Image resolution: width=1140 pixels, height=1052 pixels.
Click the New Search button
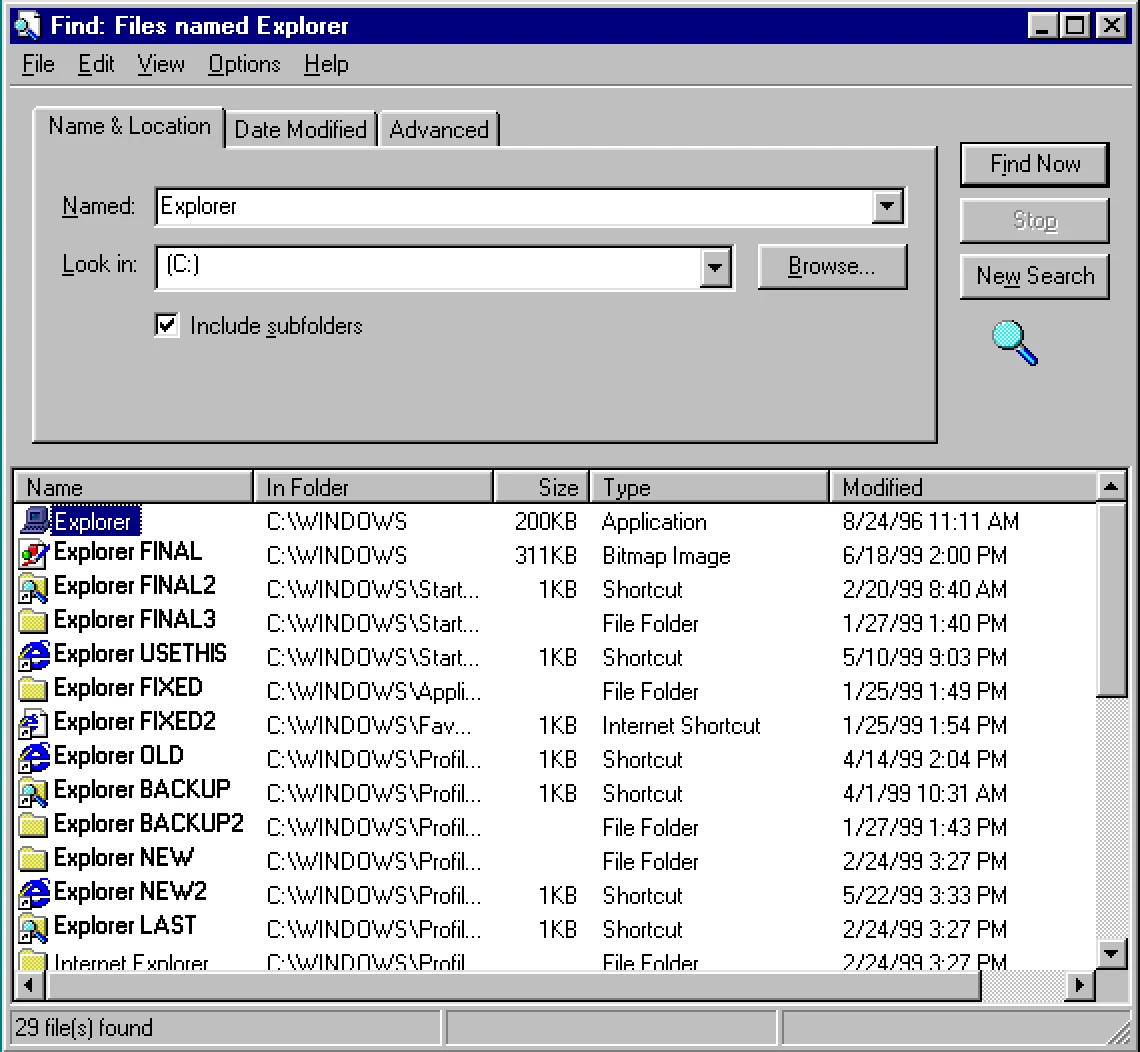click(1035, 276)
